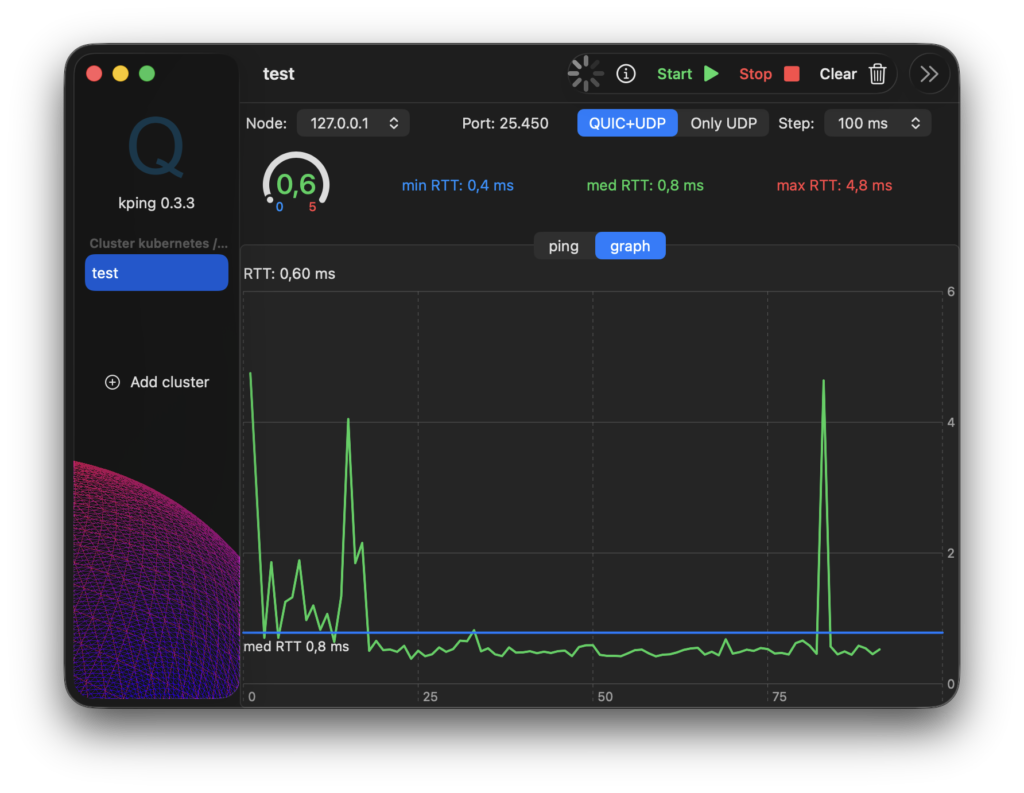The height and width of the screenshot is (793, 1024).
Task: Select QUIC+UDP protocol mode
Action: click(x=627, y=123)
